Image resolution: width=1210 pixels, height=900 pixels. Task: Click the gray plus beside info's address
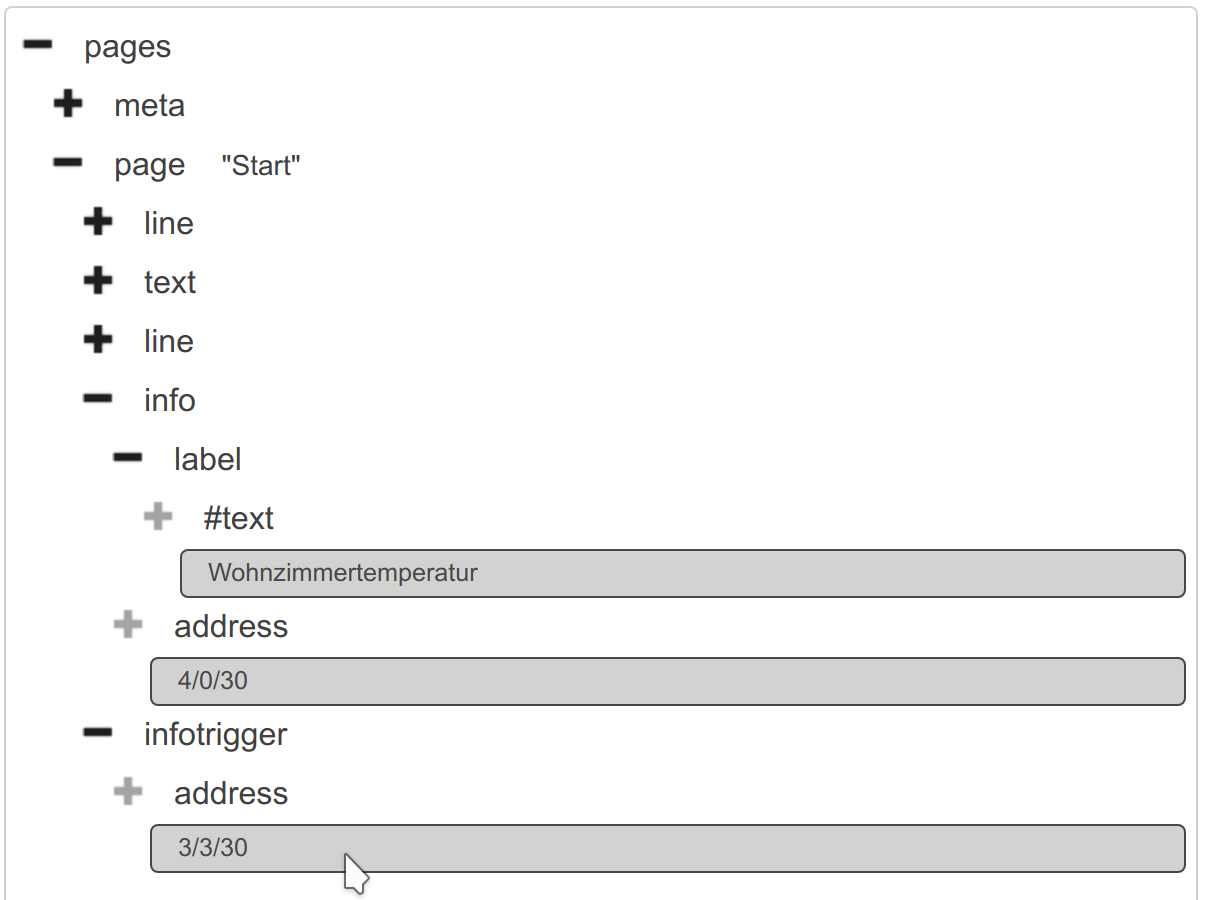coord(128,625)
